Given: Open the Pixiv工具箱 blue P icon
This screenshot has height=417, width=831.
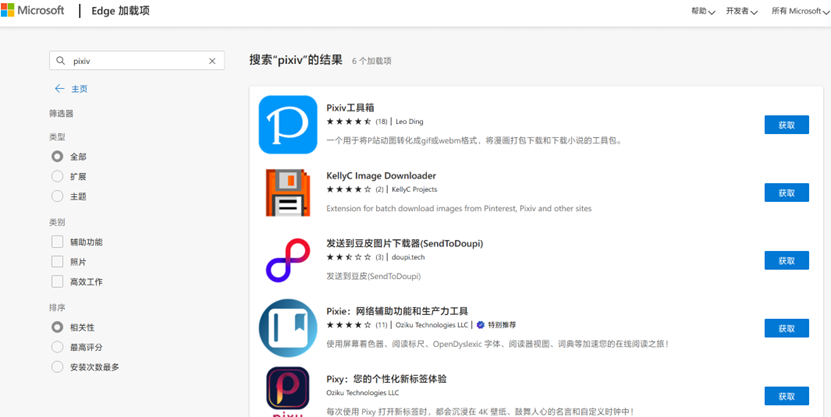Looking at the screenshot, I should click(x=288, y=125).
